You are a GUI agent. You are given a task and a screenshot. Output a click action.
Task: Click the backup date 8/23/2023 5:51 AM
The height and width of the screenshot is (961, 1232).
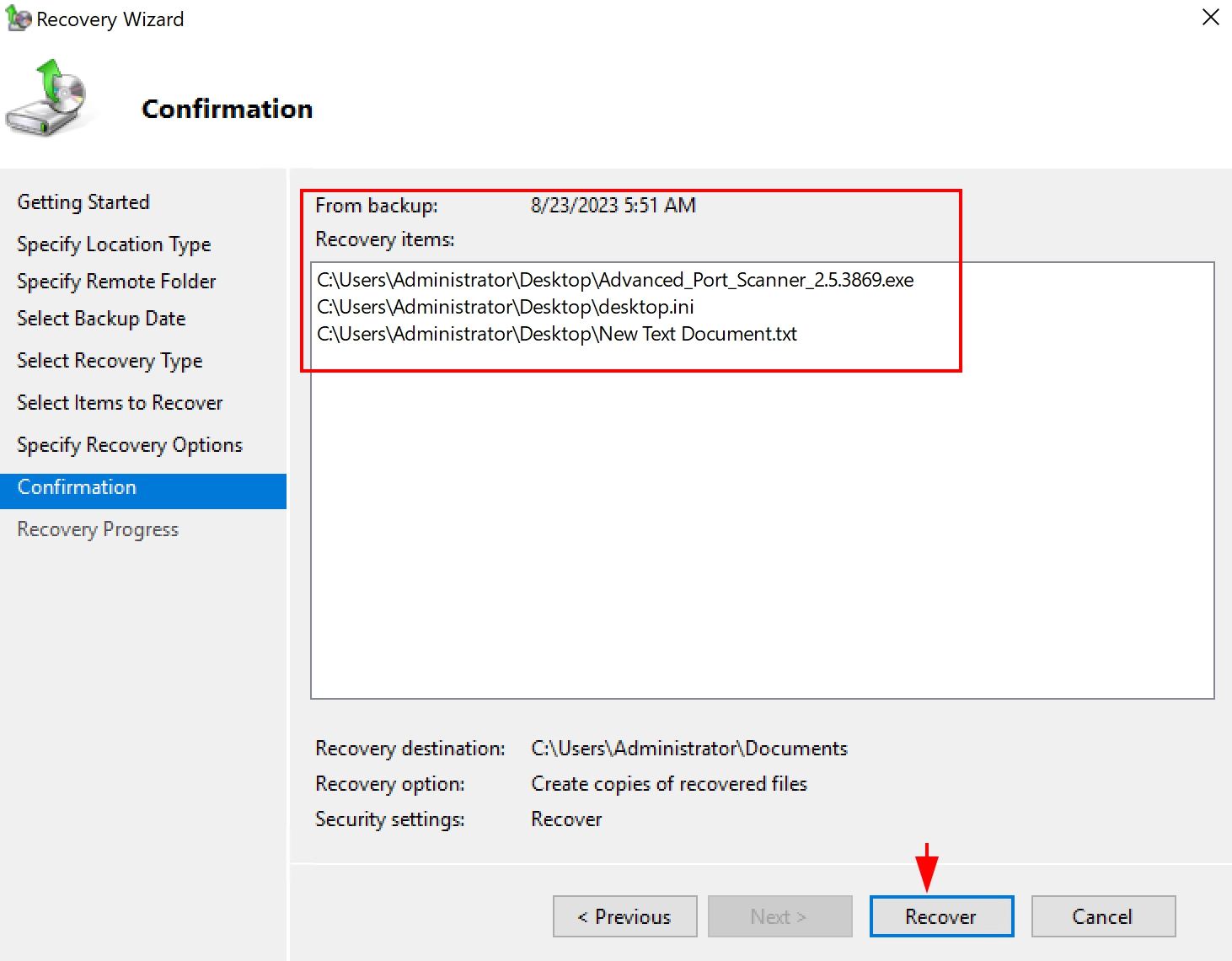pos(613,206)
